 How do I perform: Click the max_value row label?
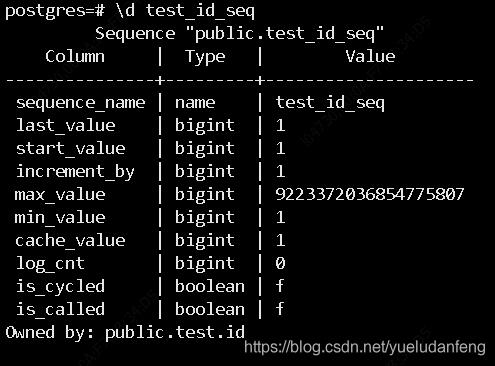coord(60,195)
